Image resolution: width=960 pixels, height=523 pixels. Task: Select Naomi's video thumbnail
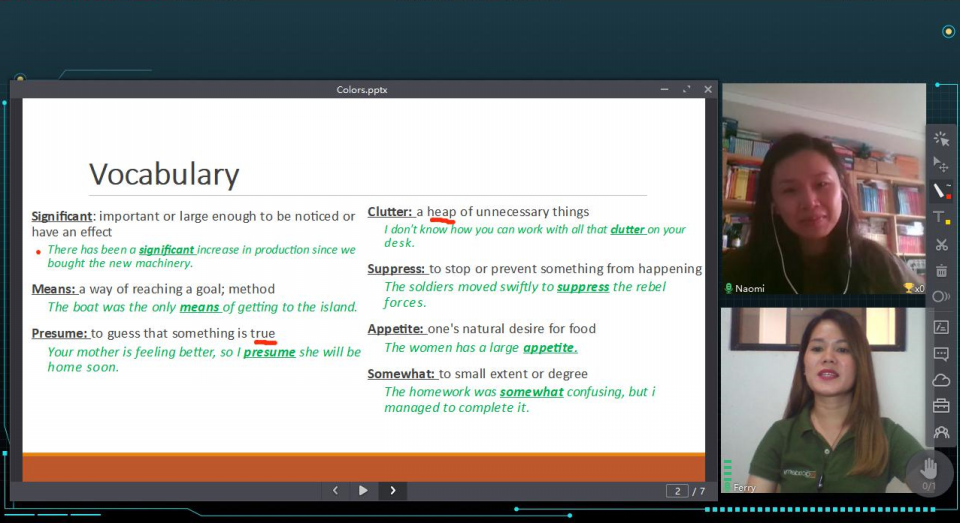[823, 189]
